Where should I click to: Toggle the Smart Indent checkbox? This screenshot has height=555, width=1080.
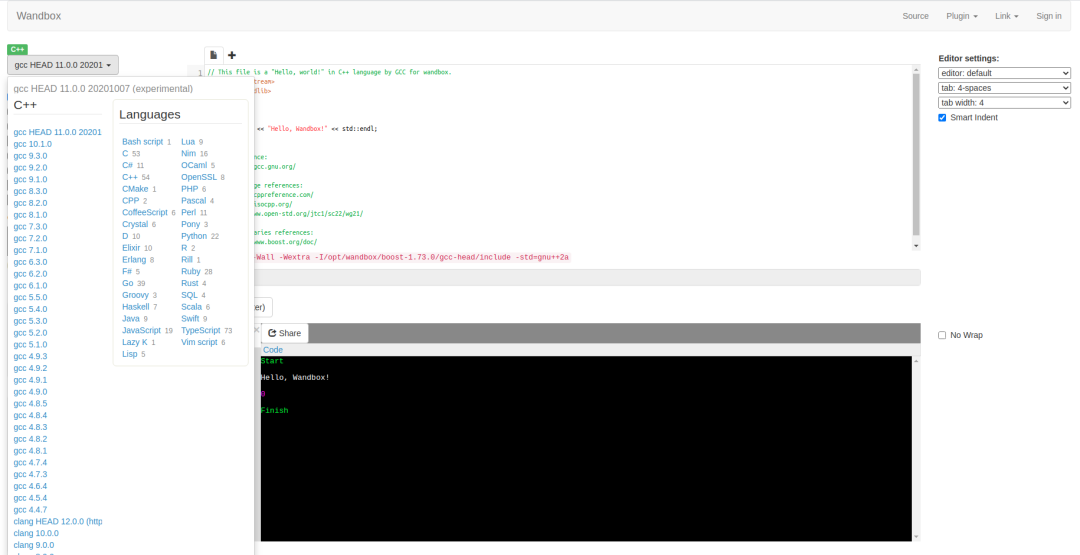click(x=943, y=117)
